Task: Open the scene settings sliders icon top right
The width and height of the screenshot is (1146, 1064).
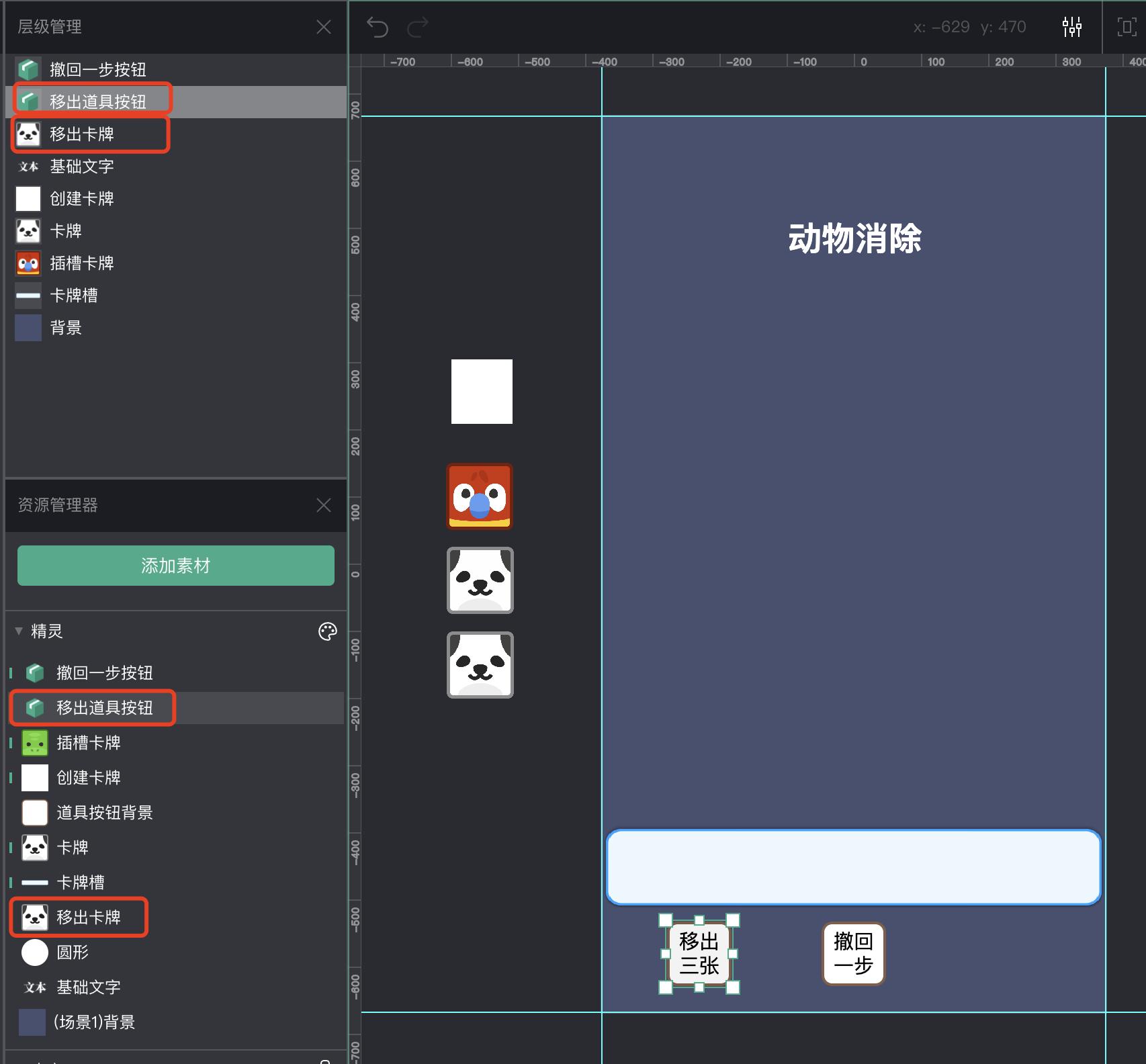Action: click(x=1072, y=27)
